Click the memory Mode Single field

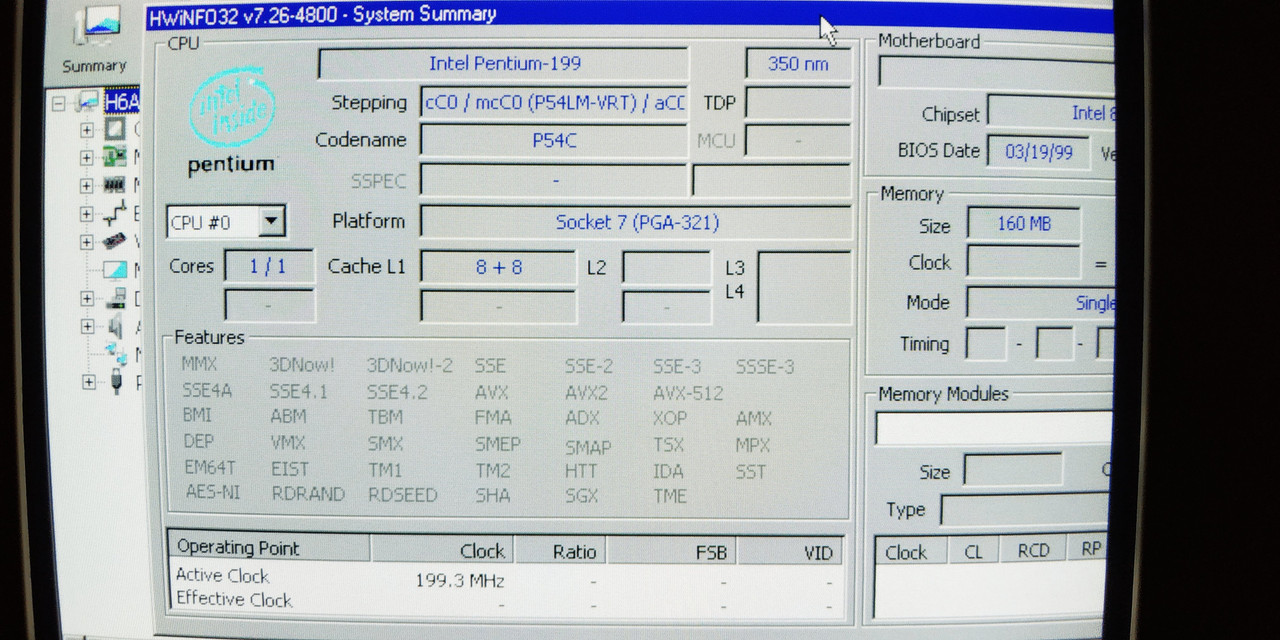pos(1040,303)
